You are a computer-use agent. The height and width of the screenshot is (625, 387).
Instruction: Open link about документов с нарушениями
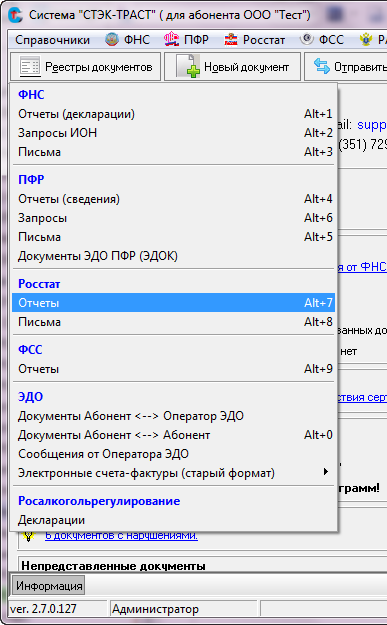click(x=121, y=535)
